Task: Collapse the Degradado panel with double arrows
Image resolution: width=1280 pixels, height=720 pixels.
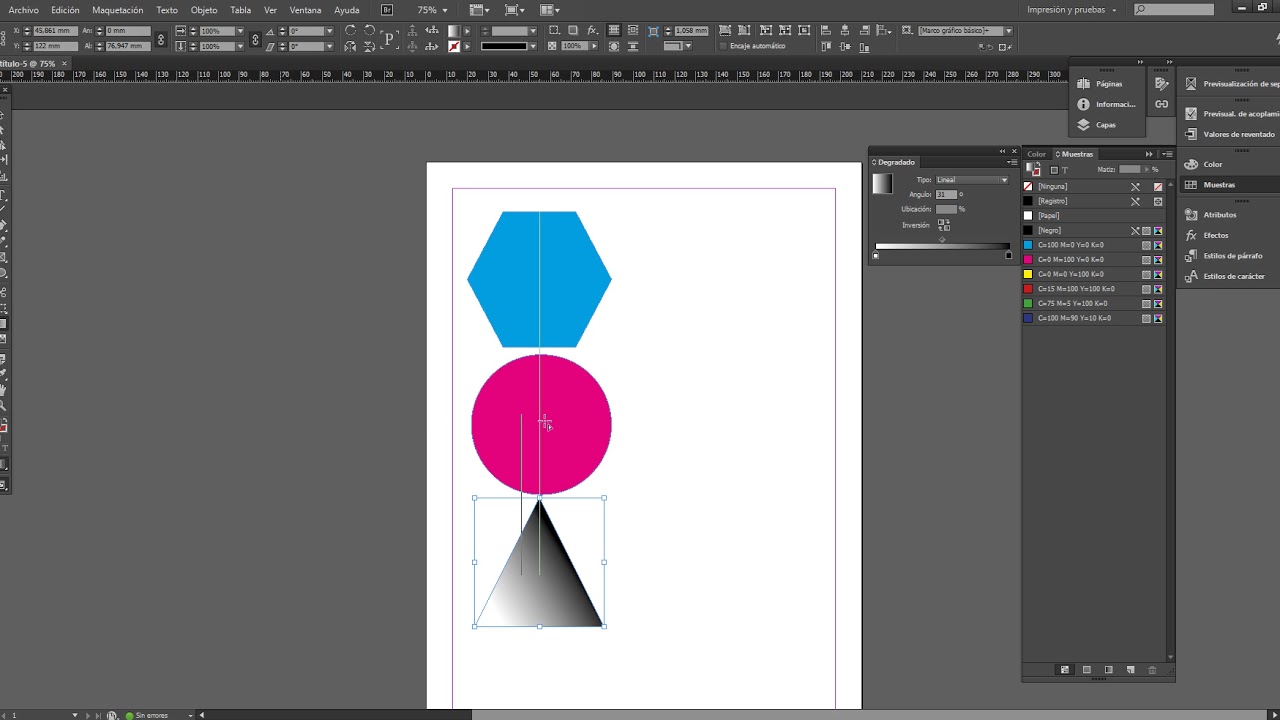Action: (1003, 151)
